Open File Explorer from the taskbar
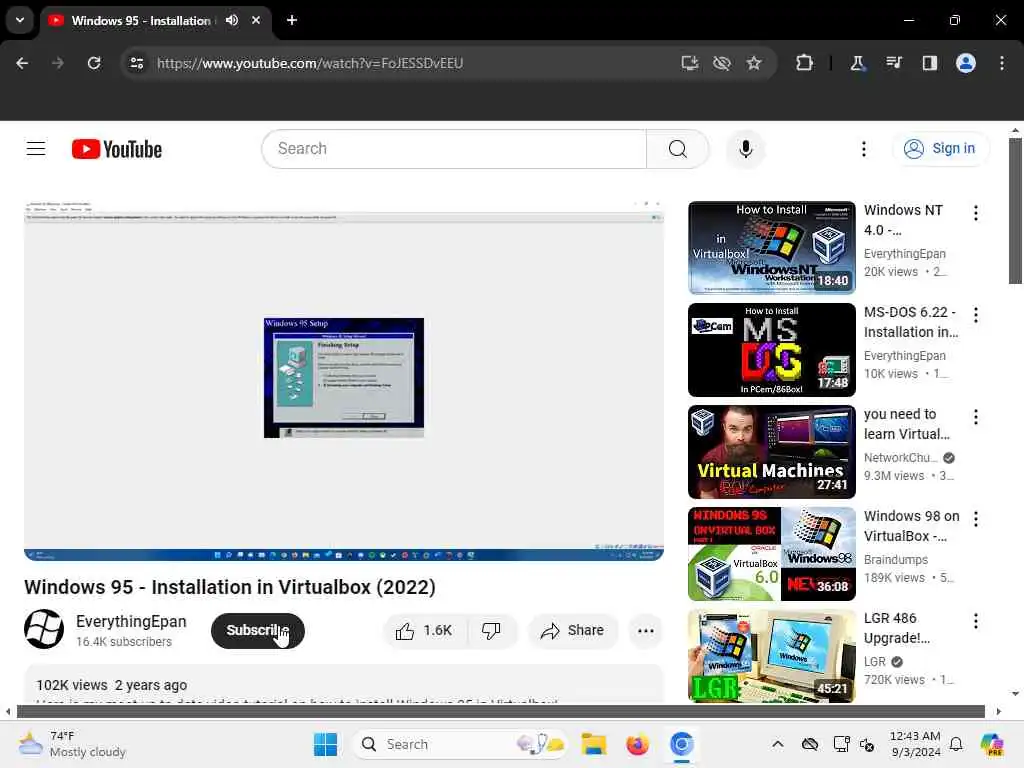1024x768 pixels. [x=594, y=744]
